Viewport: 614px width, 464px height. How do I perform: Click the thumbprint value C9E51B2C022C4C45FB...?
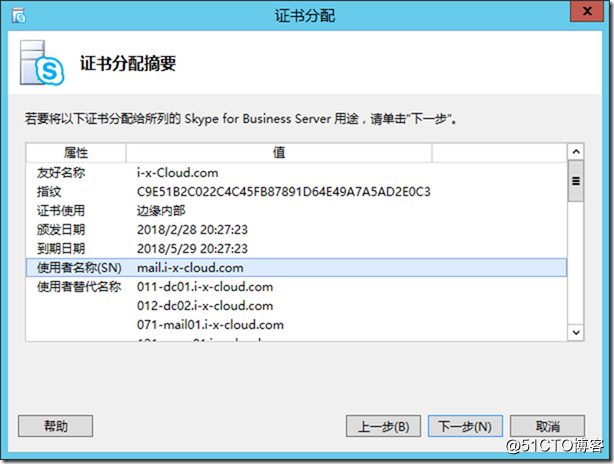pos(284,191)
